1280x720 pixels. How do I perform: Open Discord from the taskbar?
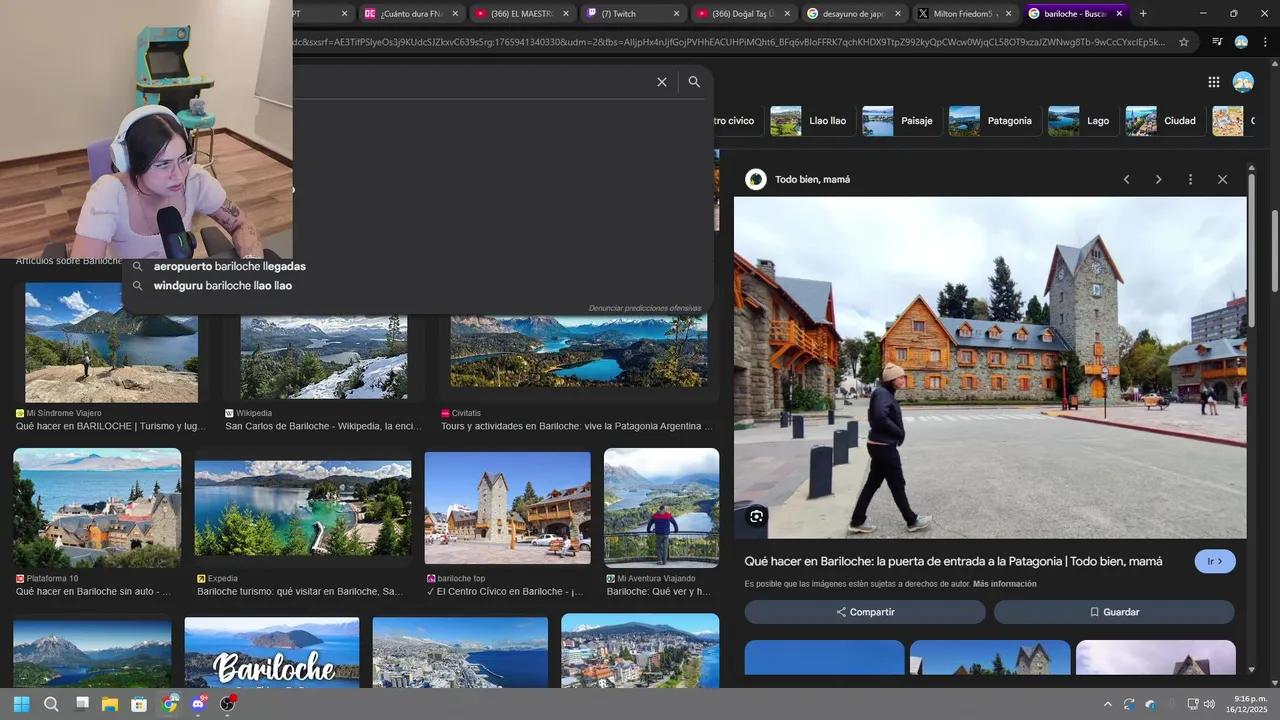click(x=198, y=704)
